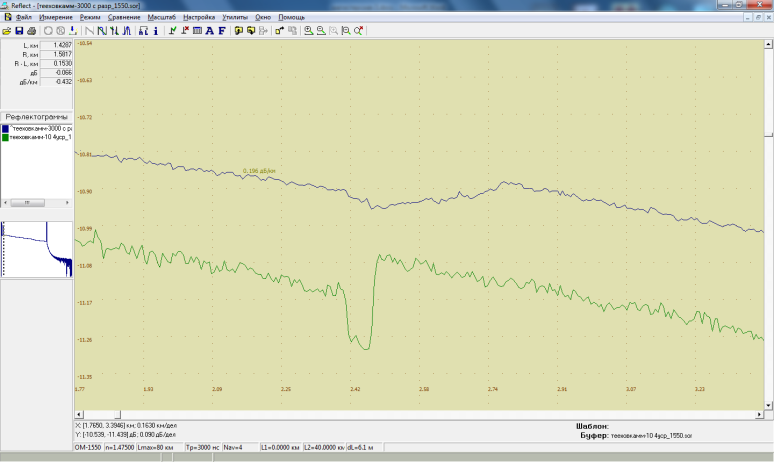Viewport: 774px width, 462px height.
Task: Click the dark blue trace color swatch
Action: [x=5, y=129]
